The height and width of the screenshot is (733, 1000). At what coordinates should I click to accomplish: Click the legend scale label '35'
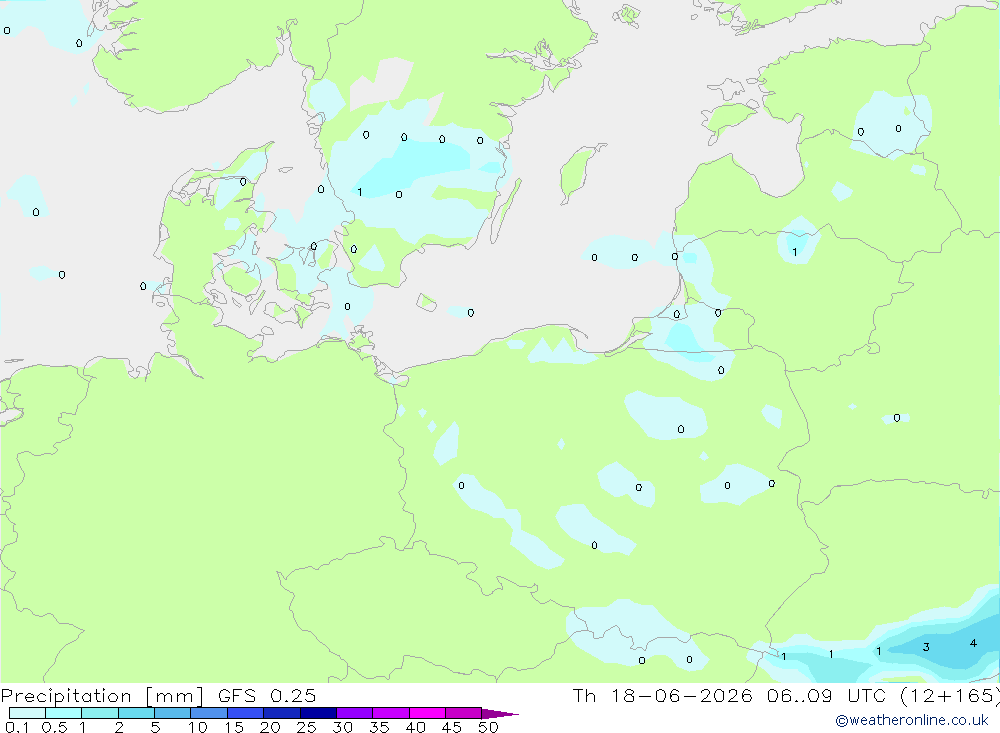pos(379,727)
